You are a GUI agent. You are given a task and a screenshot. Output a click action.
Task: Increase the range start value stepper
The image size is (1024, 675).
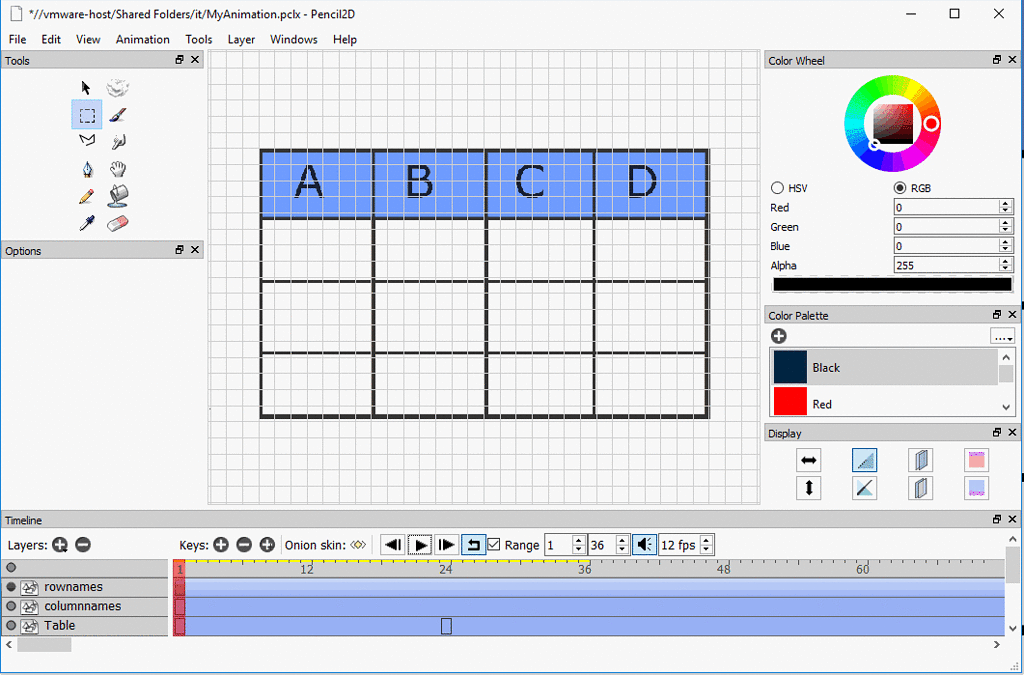point(578,540)
